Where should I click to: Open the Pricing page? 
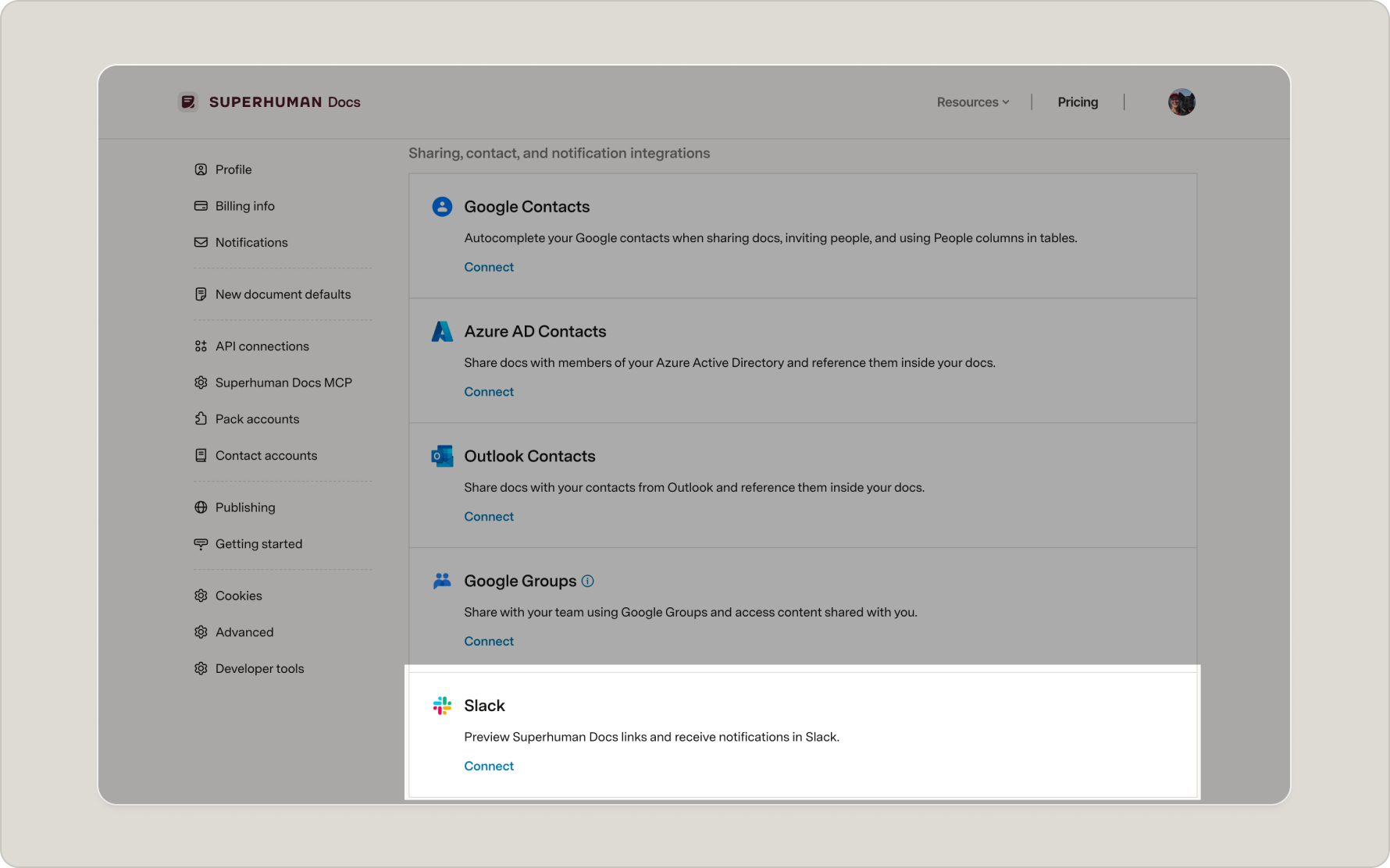1078,102
